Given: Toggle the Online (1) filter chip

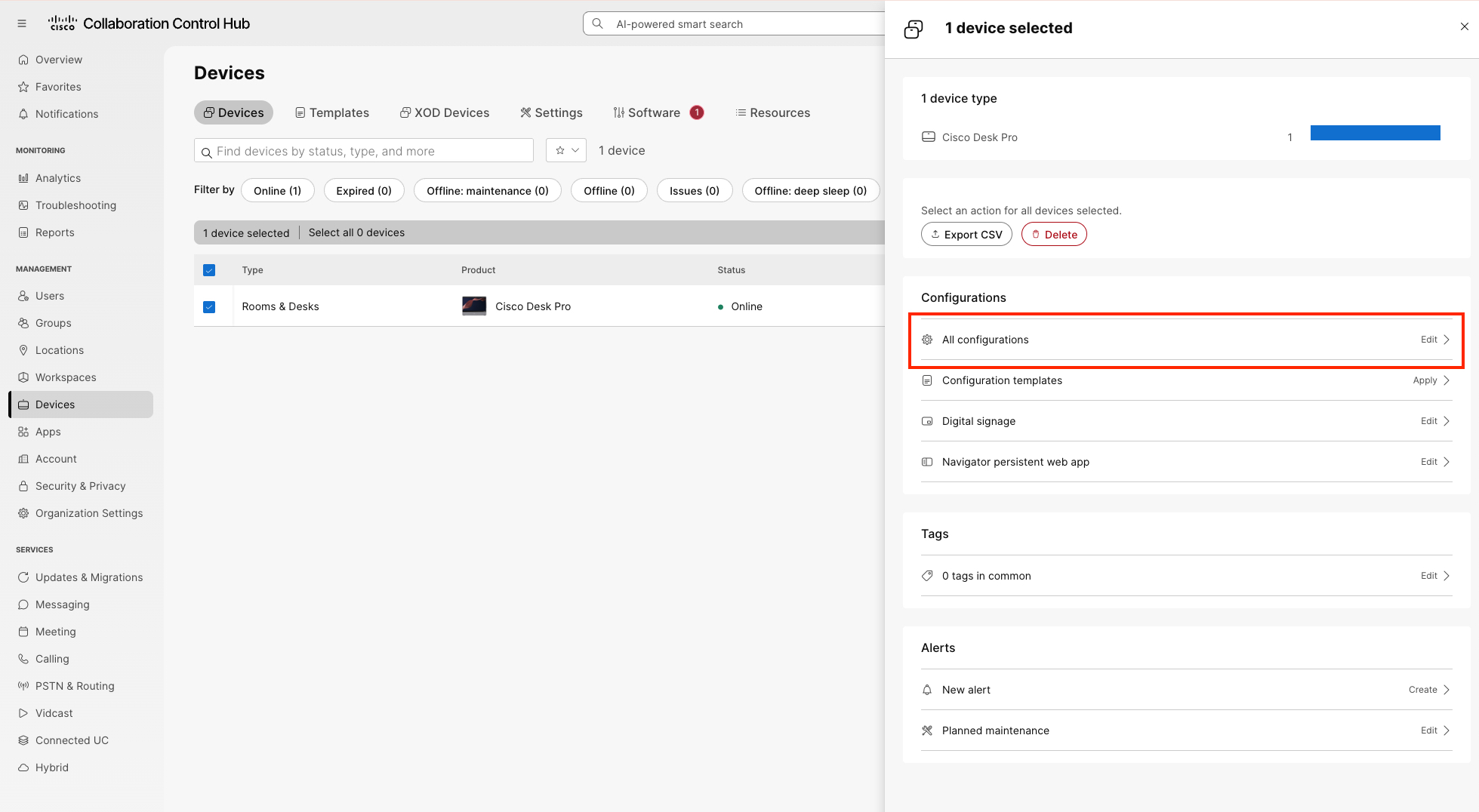Looking at the screenshot, I should [x=277, y=191].
